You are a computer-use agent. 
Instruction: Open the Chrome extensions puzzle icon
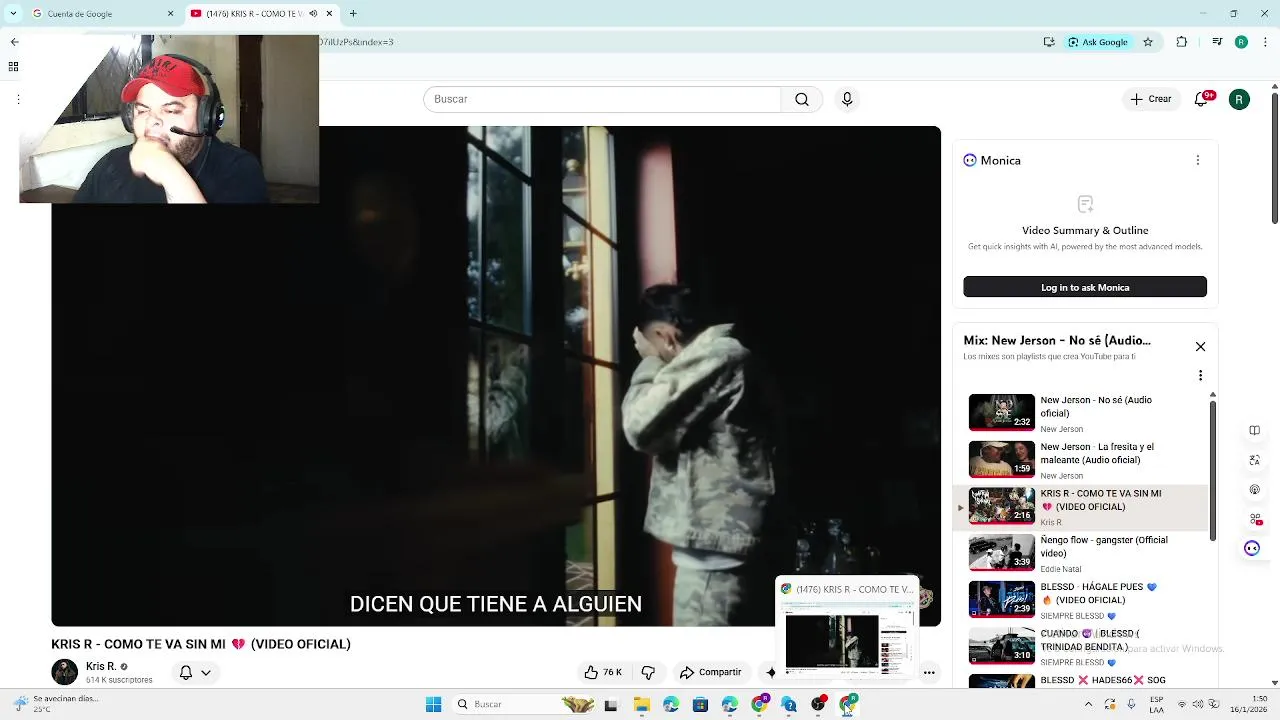[1182, 42]
